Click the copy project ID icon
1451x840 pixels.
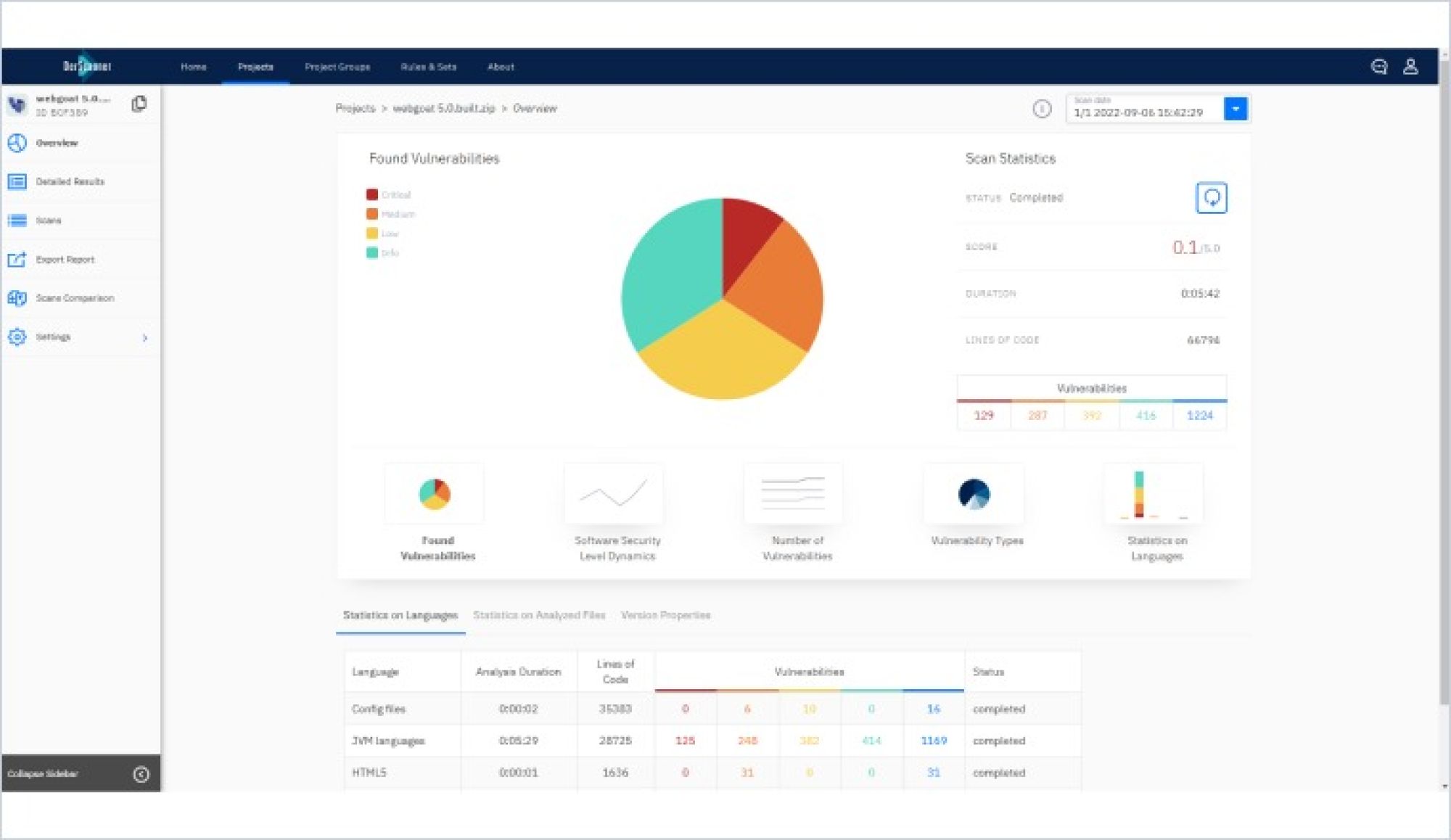click(x=139, y=104)
